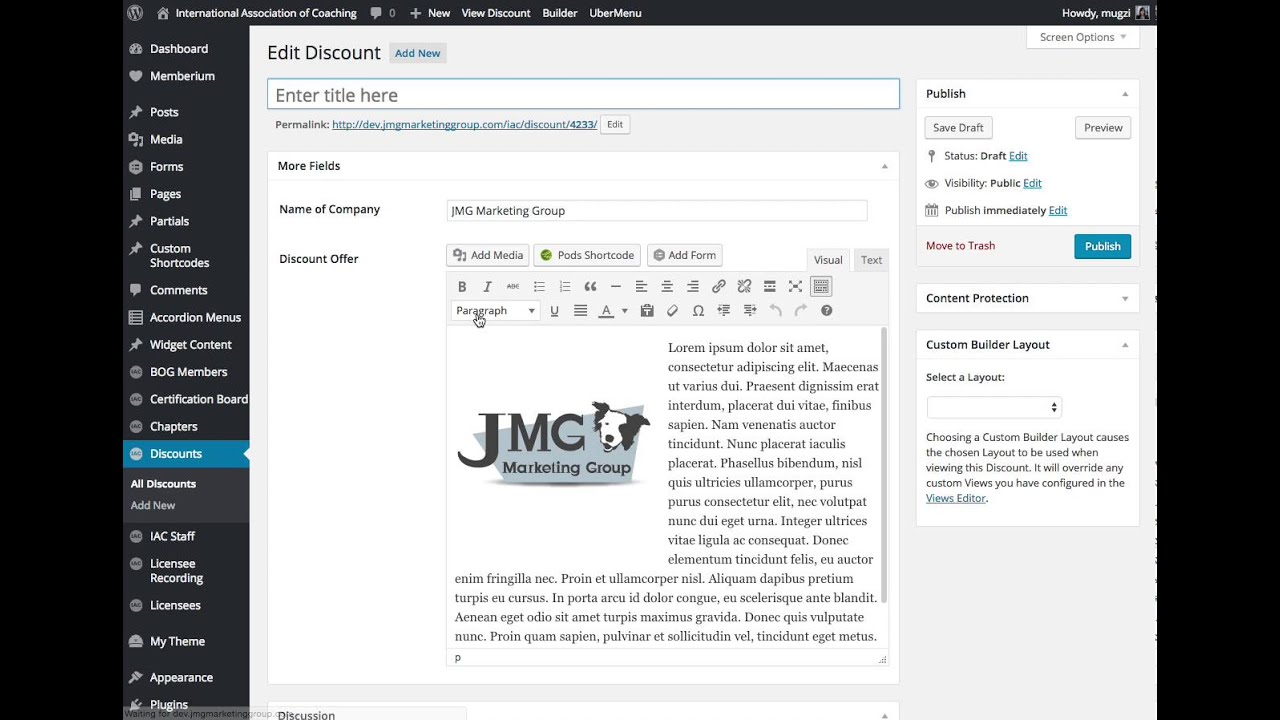Viewport: 1280px width, 720px height.
Task: Click the Publish button
Action: coord(1103,246)
